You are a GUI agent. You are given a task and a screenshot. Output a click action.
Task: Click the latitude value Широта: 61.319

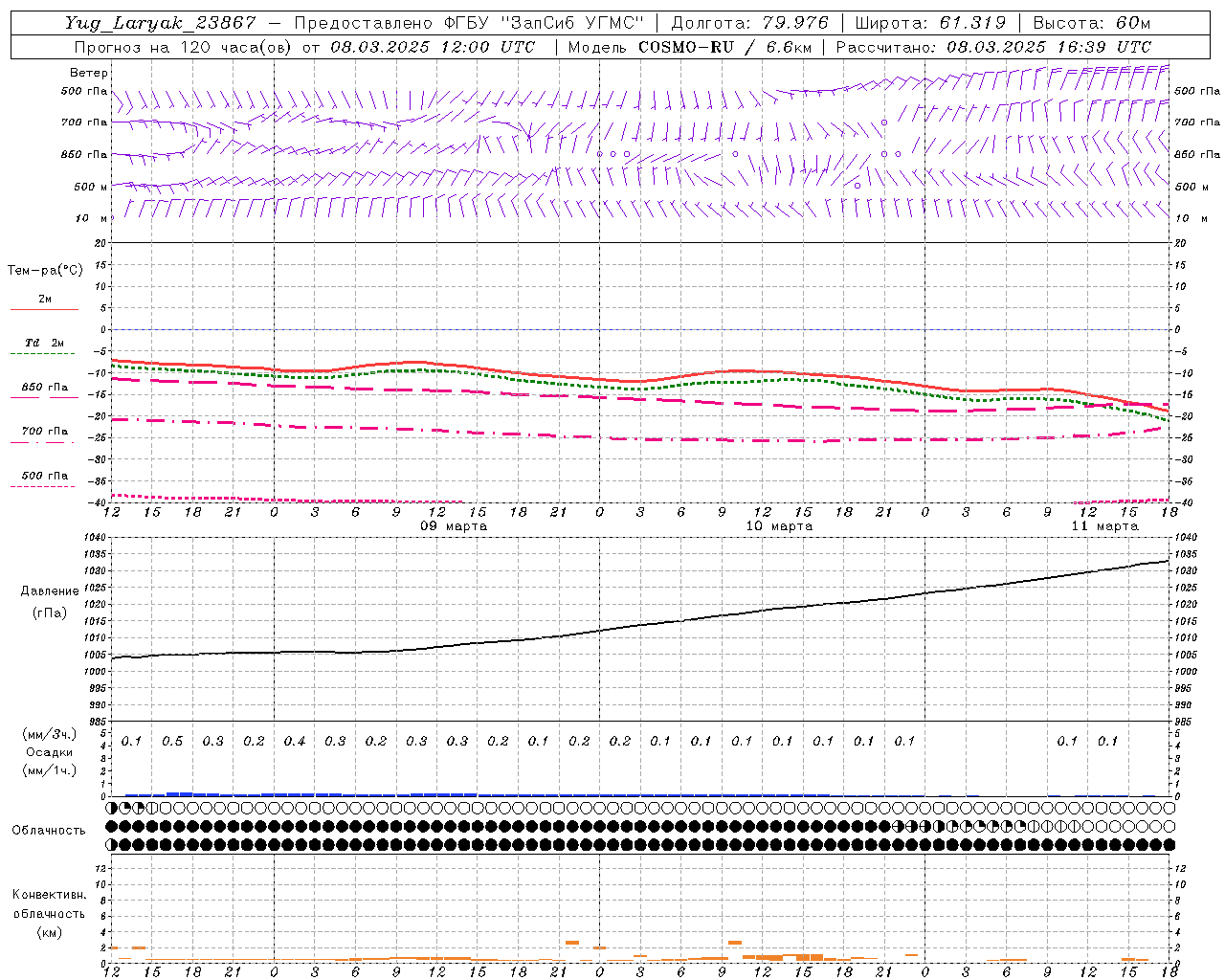coord(930,23)
